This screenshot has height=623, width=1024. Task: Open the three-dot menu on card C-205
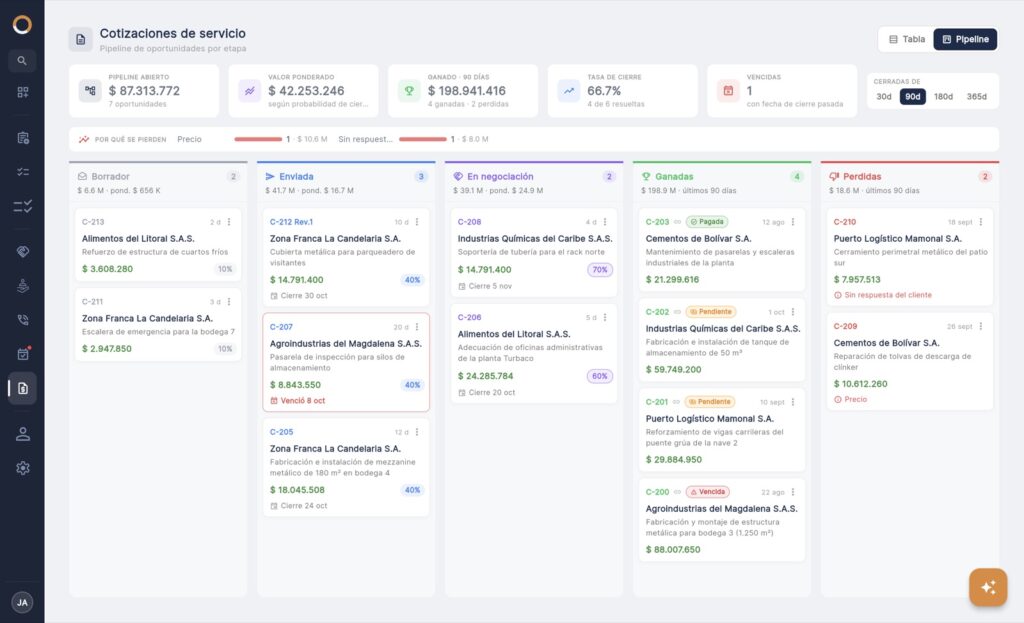[x=417, y=432]
